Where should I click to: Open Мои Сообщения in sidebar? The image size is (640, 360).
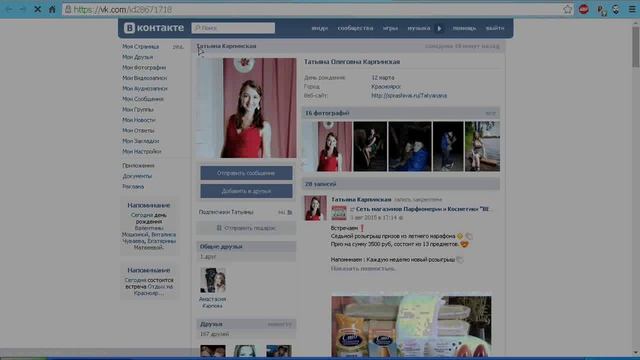click(x=143, y=99)
